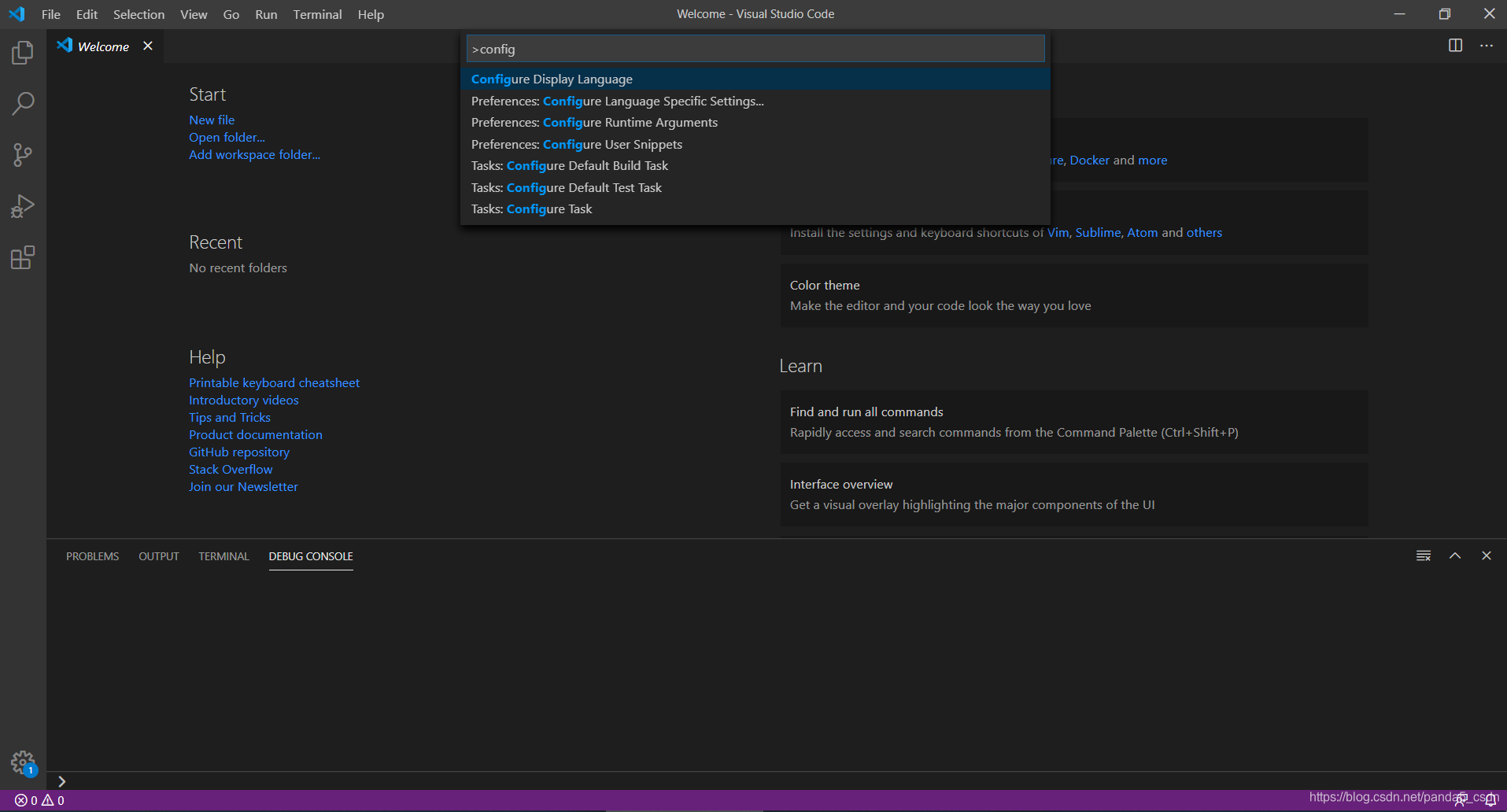Open the Extensions view
This screenshot has height=812, width=1507.
[23, 257]
